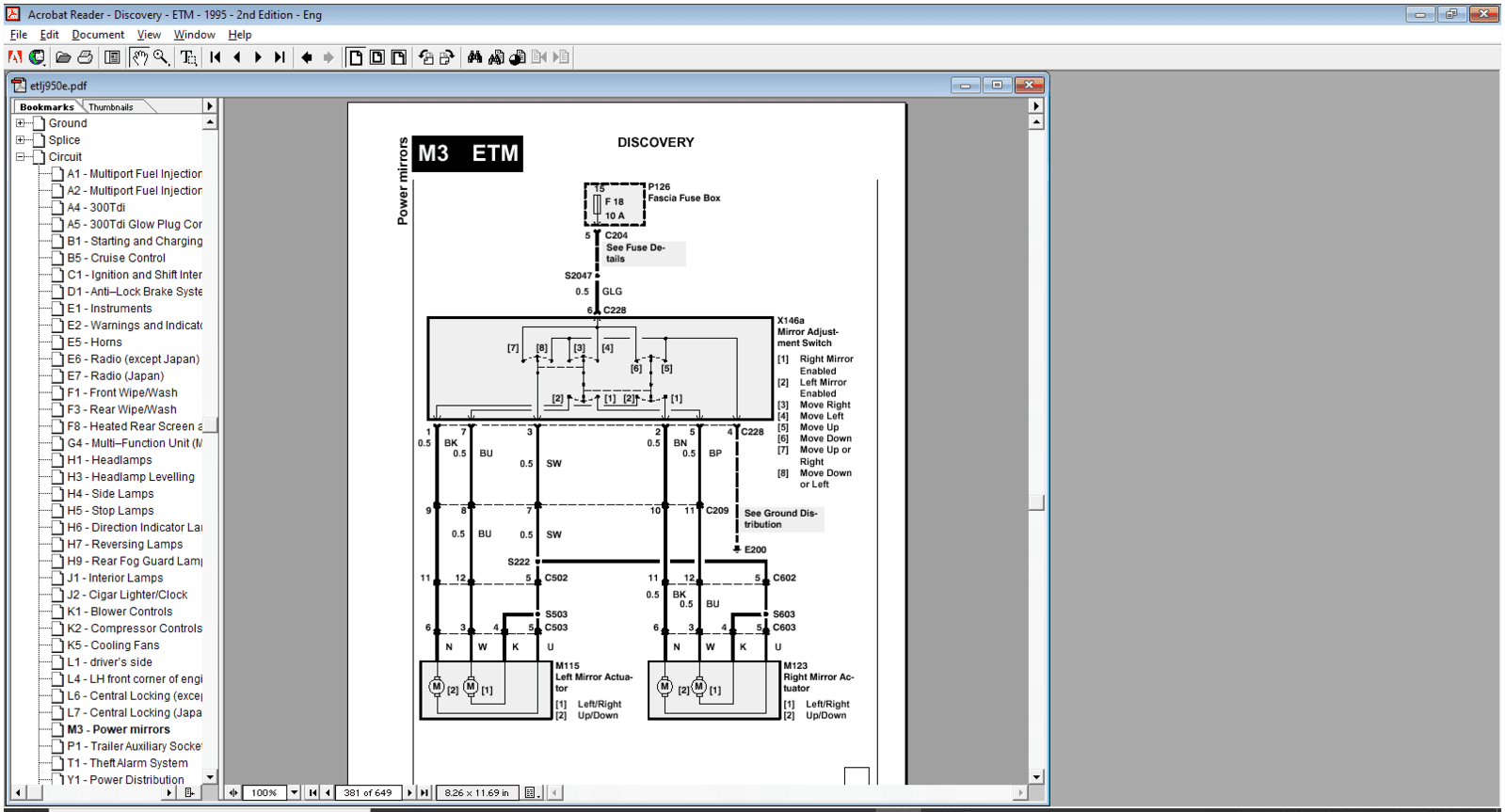Viewport: 1505px width, 812px height.
Task: Click status bar previous page arrow
Action: click(x=328, y=792)
